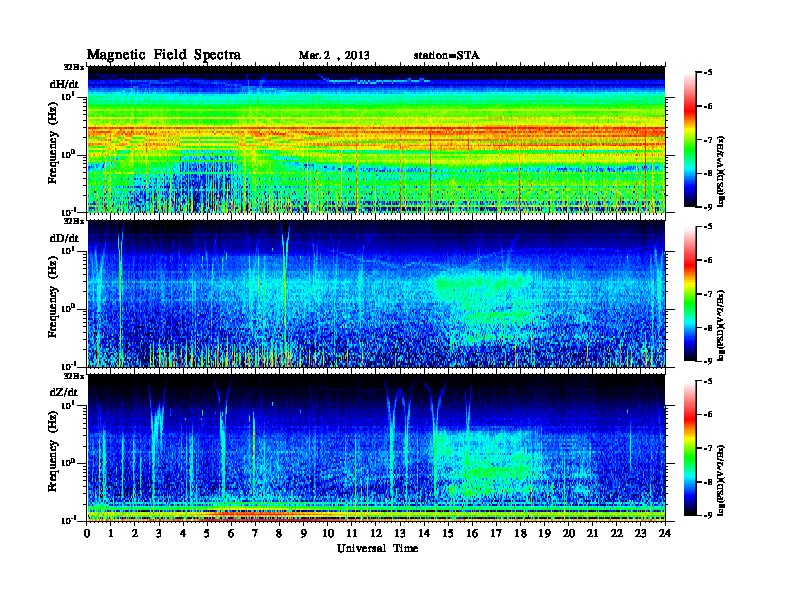
Task: Click hour 20 on the time axis
Action: coord(569,534)
